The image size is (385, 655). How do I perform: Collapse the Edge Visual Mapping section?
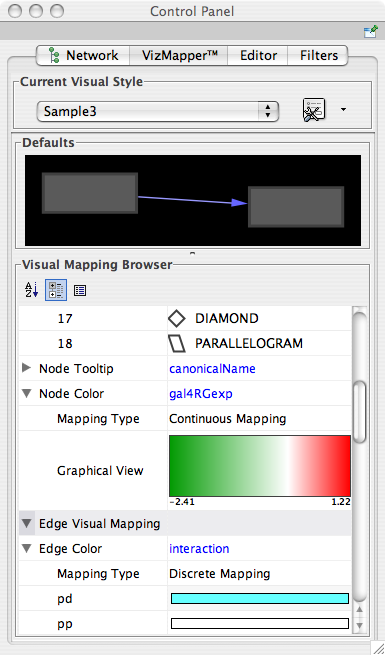(x=27, y=523)
